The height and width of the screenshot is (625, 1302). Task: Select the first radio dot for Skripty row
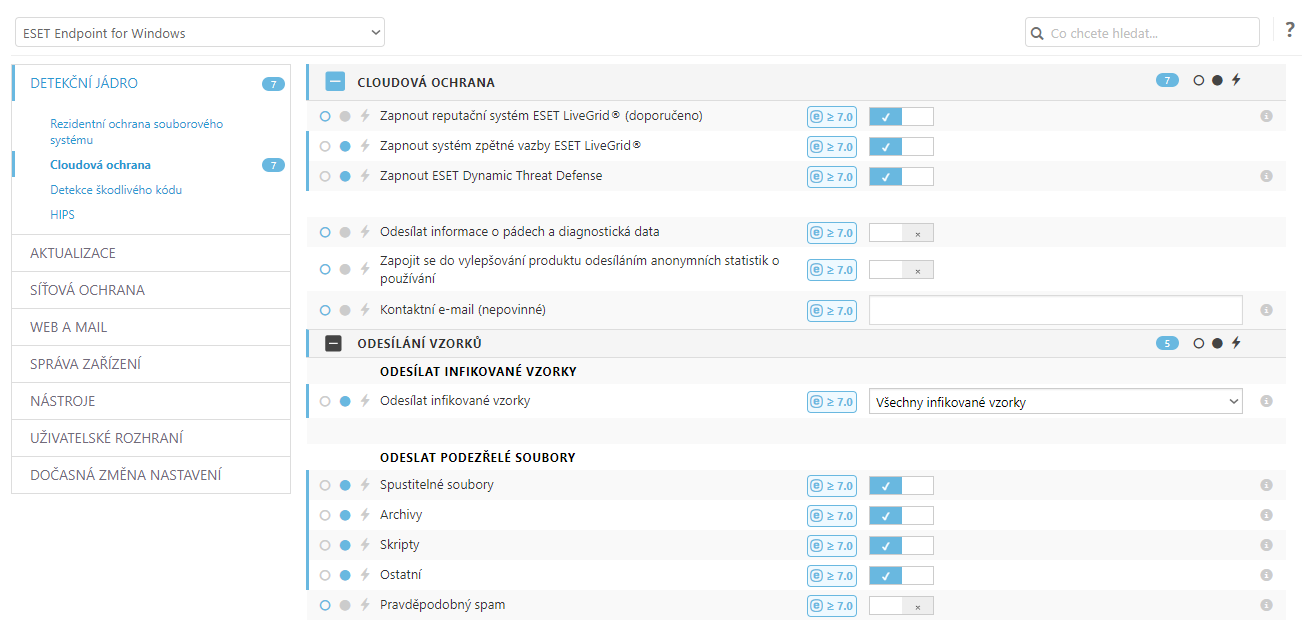[325, 546]
